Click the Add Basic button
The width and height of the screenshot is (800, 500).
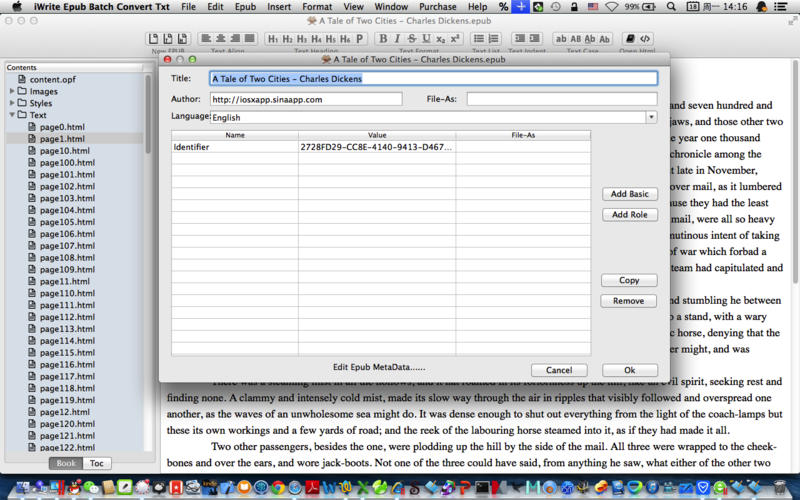point(630,194)
